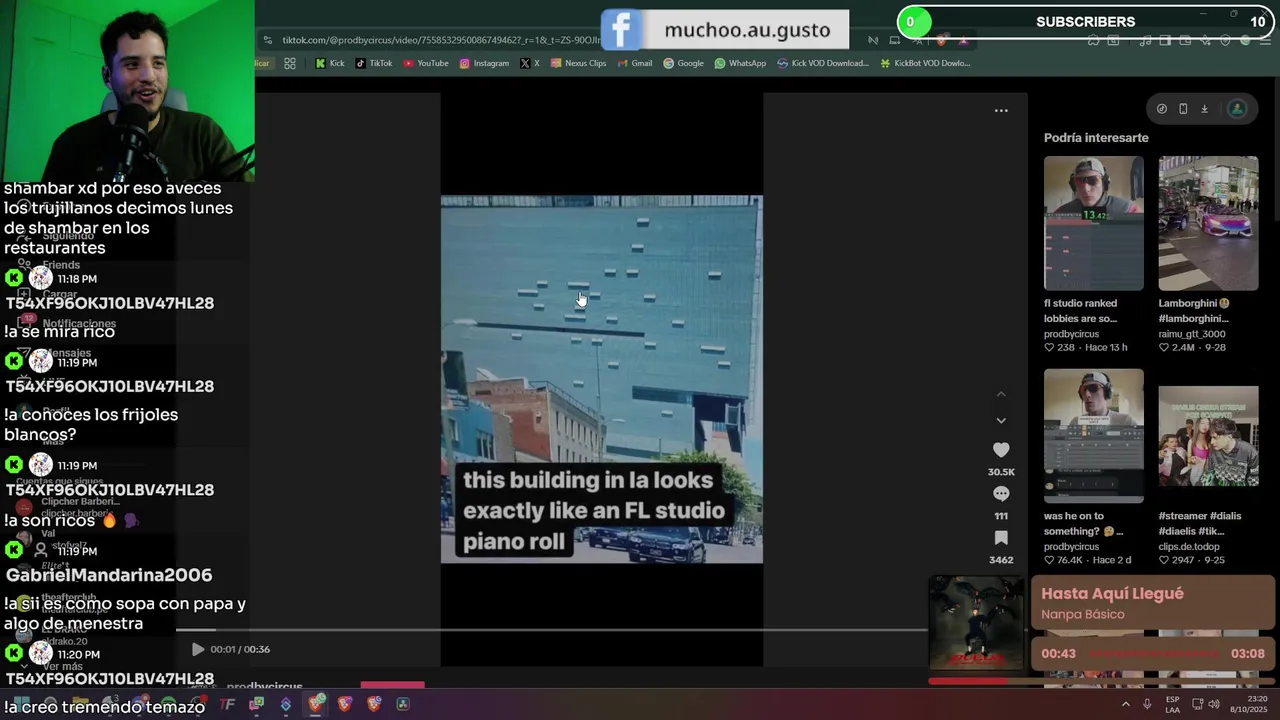This screenshot has height=720, width=1280.
Task: Open the YouTube bookmark
Action: click(x=426, y=63)
